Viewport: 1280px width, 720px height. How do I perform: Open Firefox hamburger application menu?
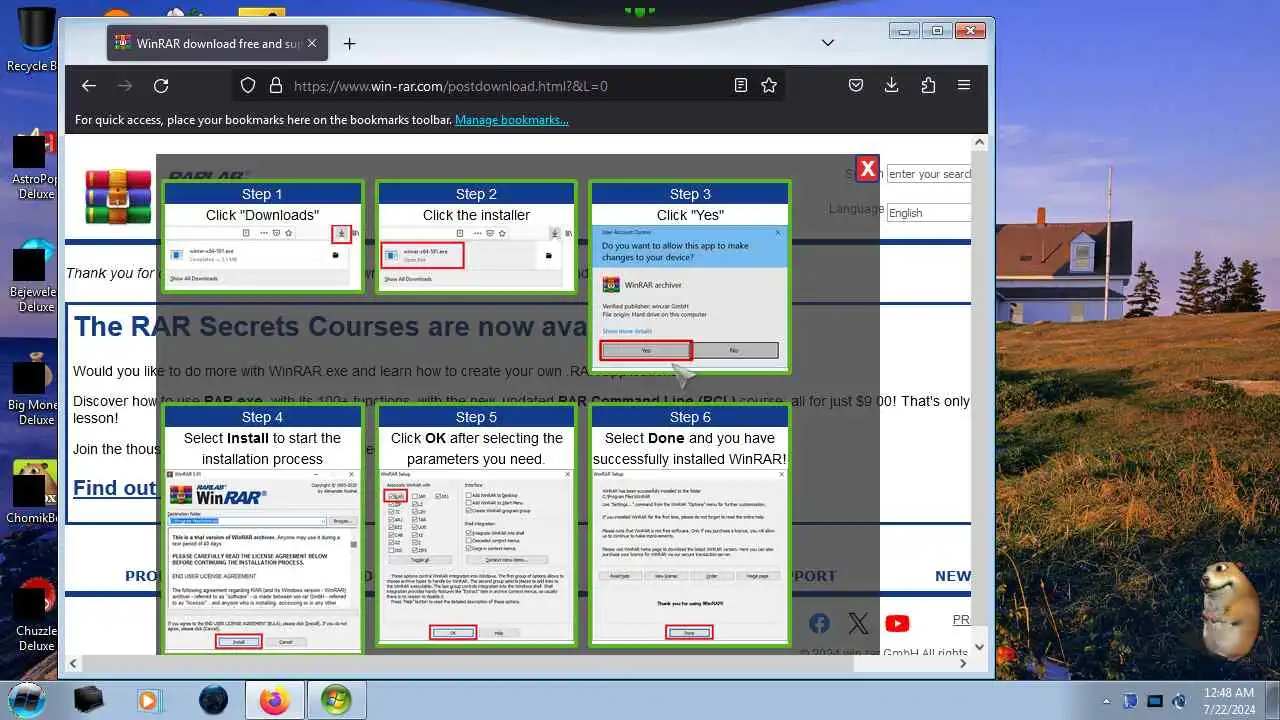click(964, 86)
